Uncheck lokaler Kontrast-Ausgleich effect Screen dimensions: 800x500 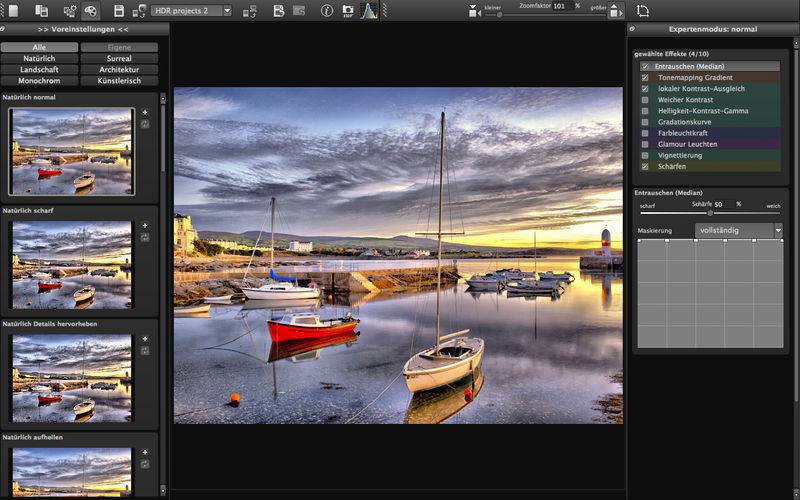point(645,89)
